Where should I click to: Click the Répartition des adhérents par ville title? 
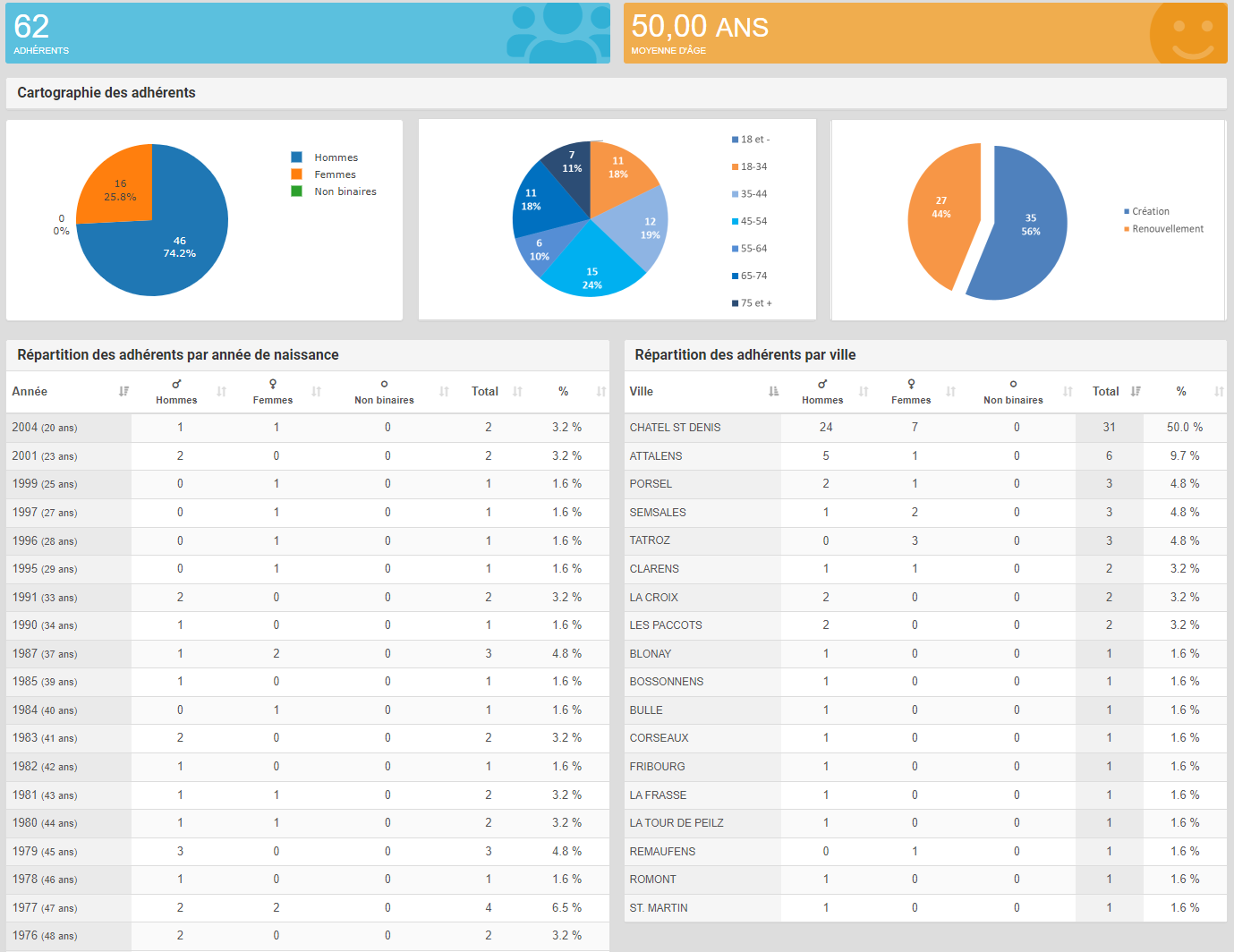tap(745, 355)
